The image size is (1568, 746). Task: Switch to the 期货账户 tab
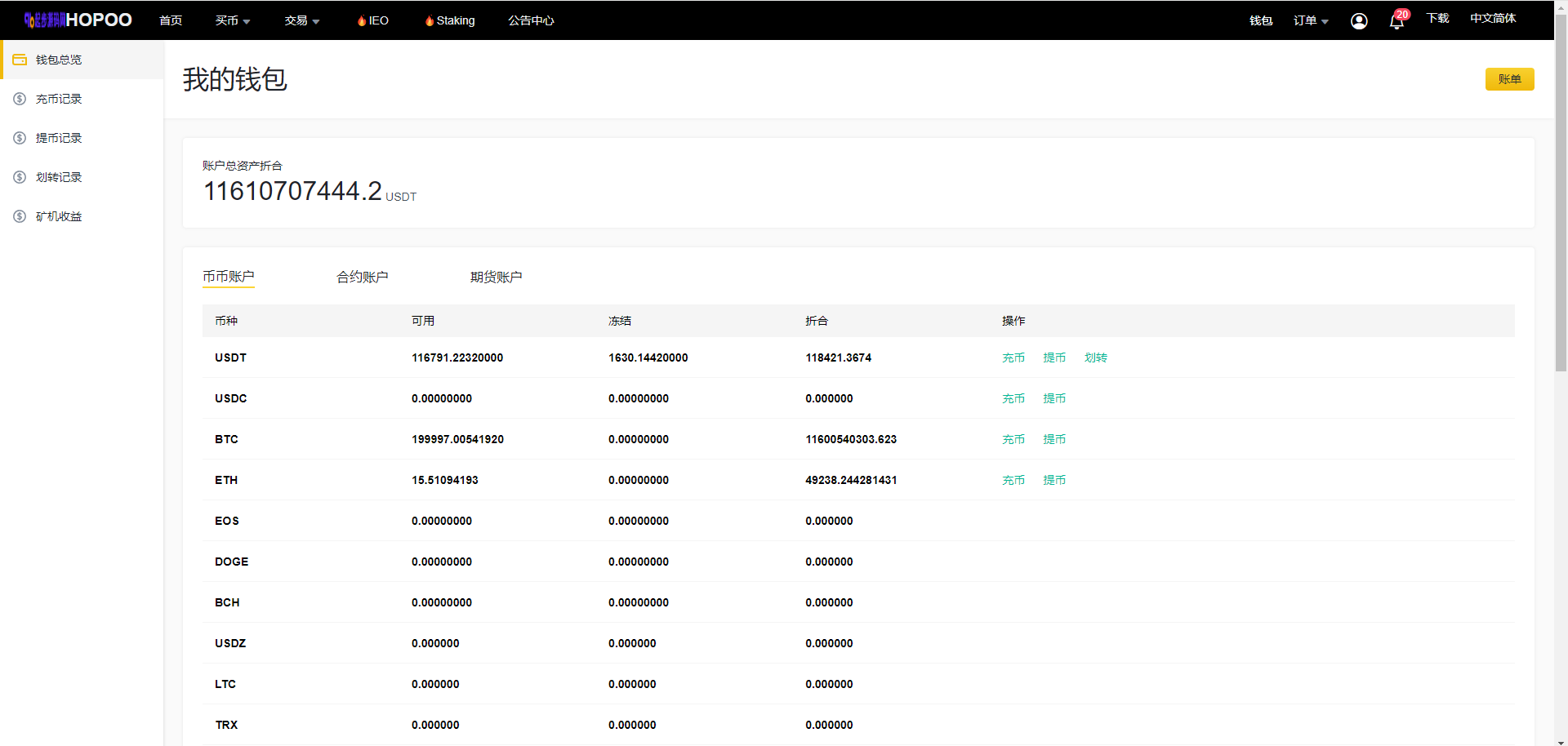(496, 277)
